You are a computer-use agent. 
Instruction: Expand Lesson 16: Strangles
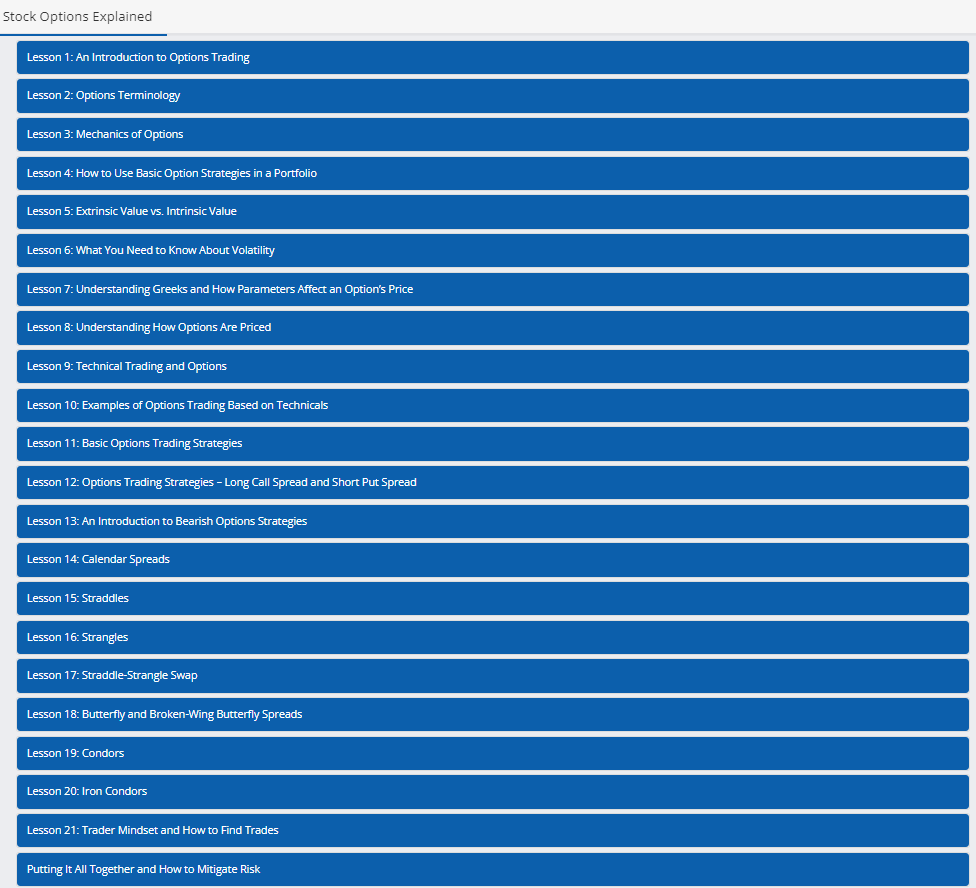pyautogui.click(x=492, y=637)
